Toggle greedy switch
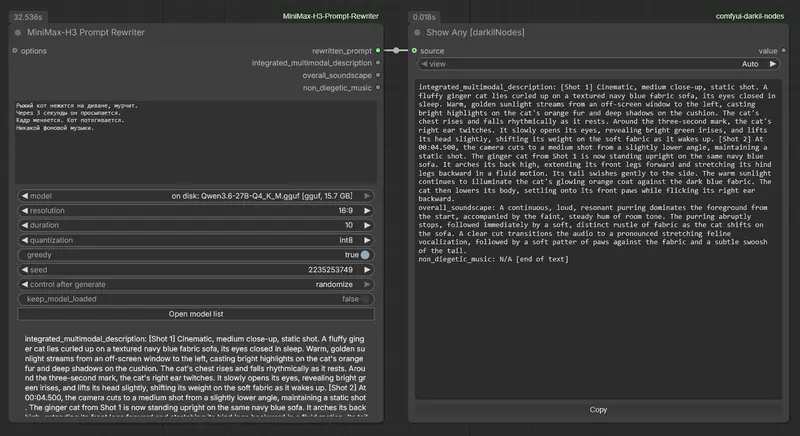 click(365, 255)
